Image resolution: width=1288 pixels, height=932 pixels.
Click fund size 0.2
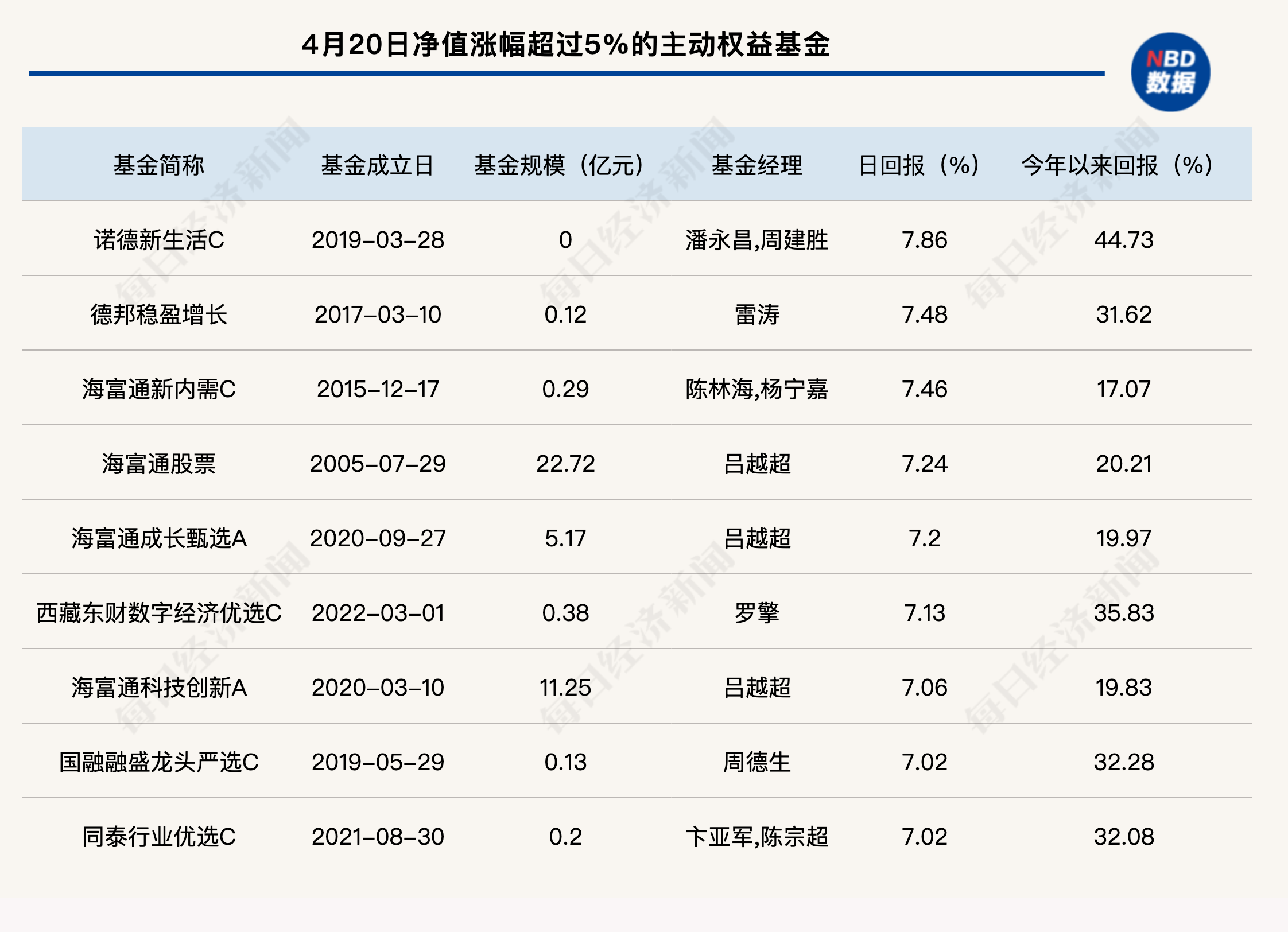565,837
